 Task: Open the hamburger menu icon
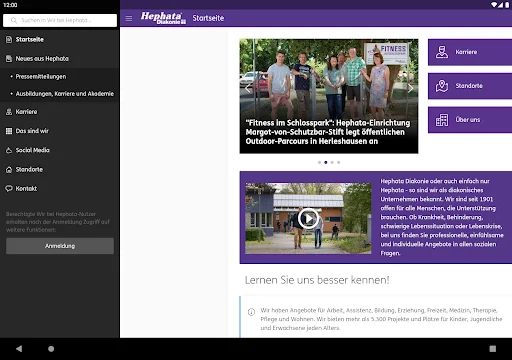point(129,18)
